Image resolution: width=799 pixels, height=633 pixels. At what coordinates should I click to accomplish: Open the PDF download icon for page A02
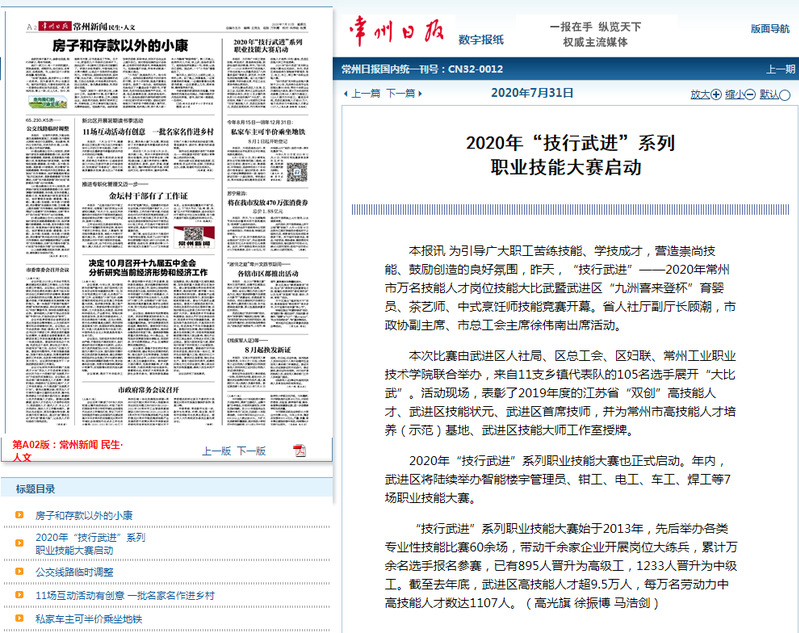pyautogui.click(x=300, y=451)
